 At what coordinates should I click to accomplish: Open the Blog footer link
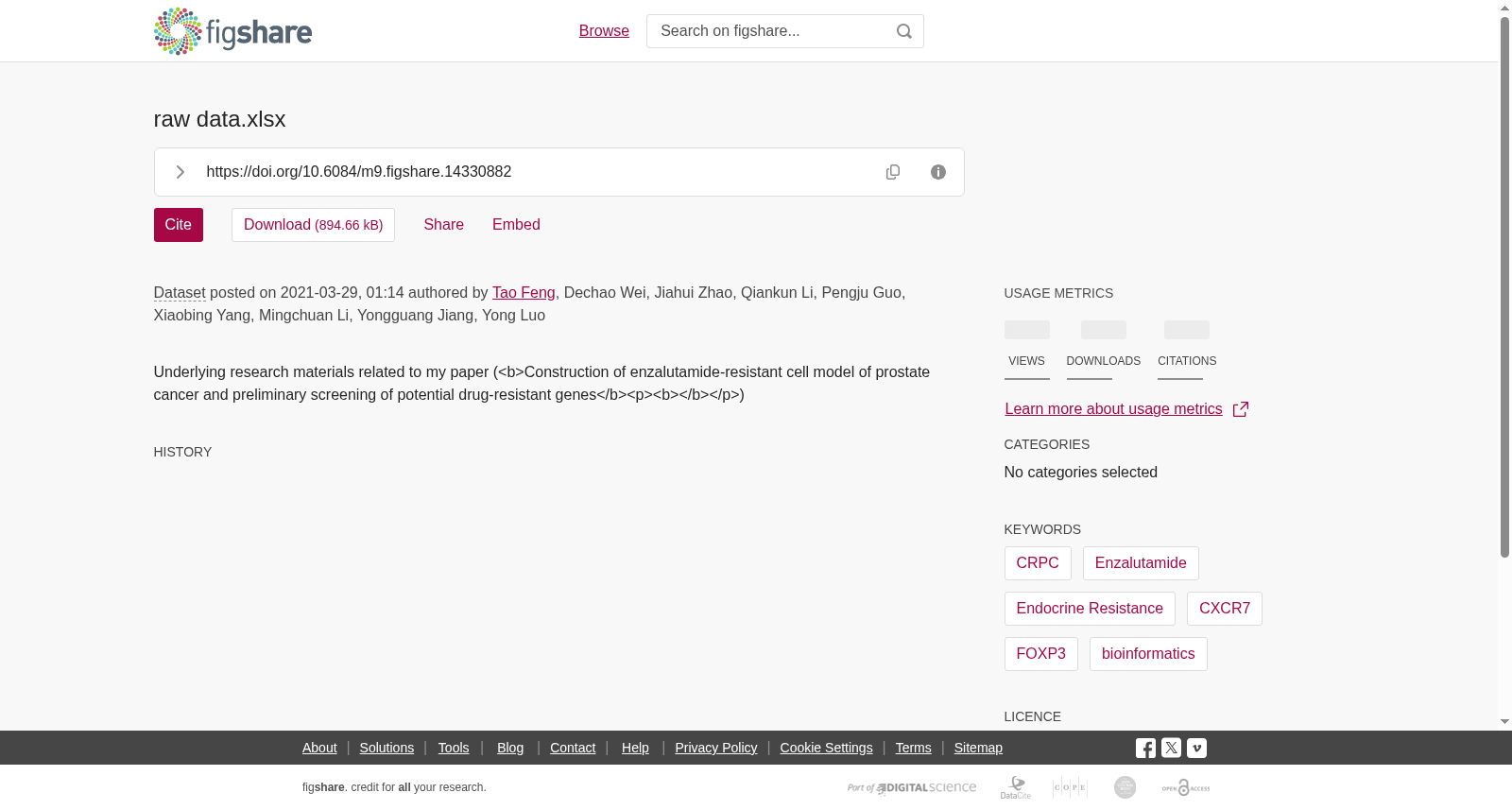[510, 748]
